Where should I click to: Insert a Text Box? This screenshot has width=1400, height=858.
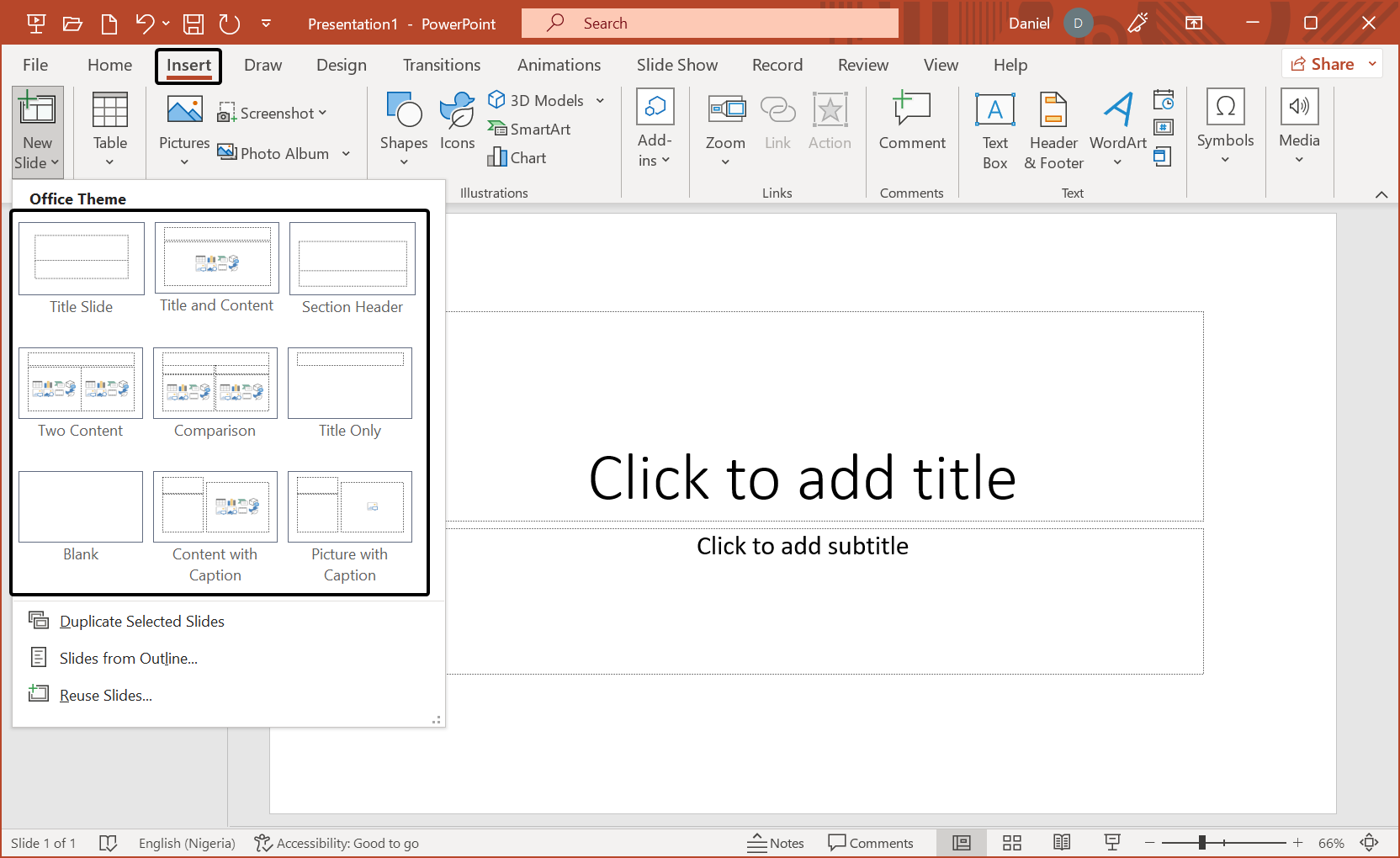[x=994, y=129]
